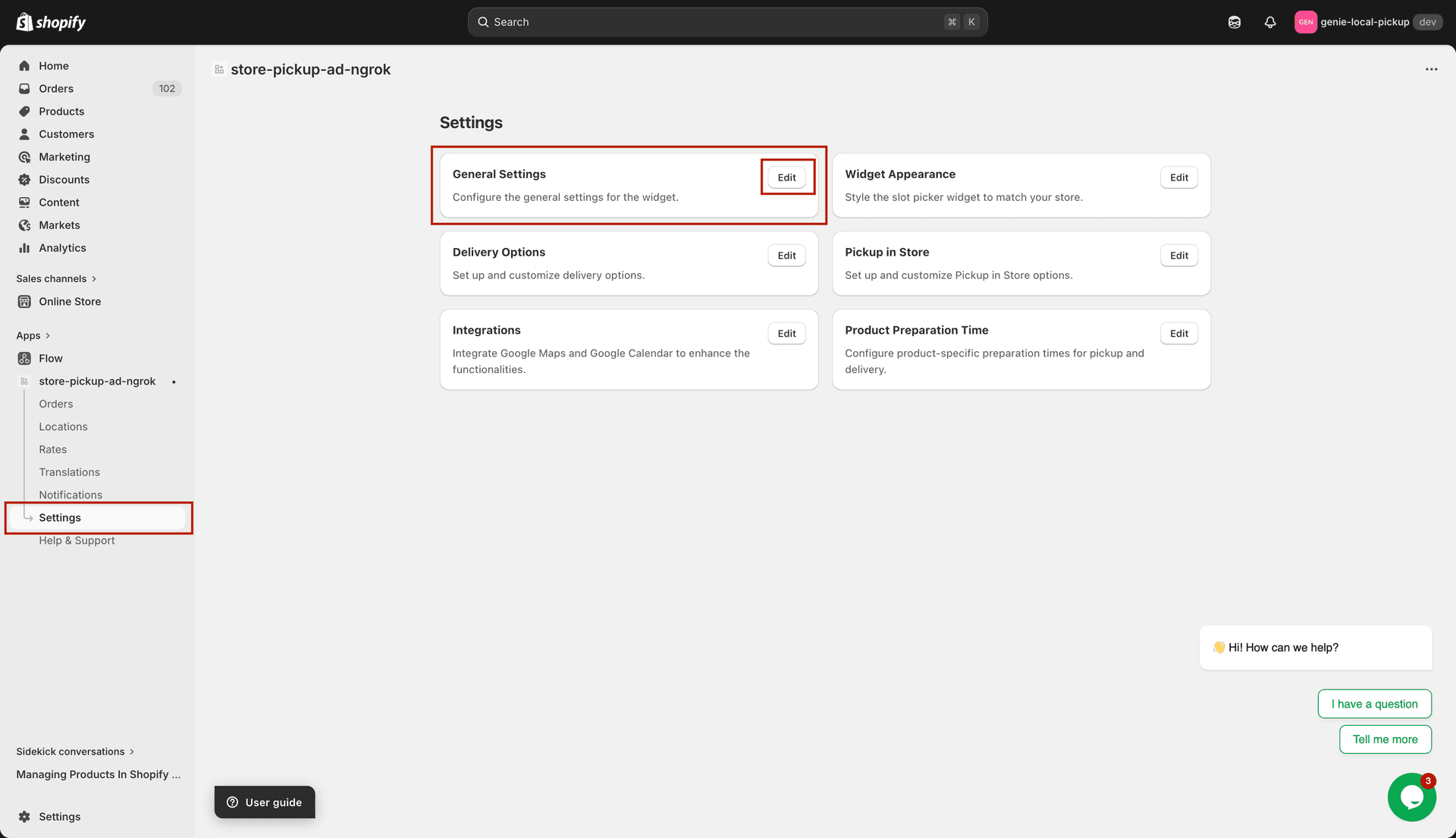1456x838 pixels.
Task: Open notifications via the bell icon
Action: click(1270, 22)
